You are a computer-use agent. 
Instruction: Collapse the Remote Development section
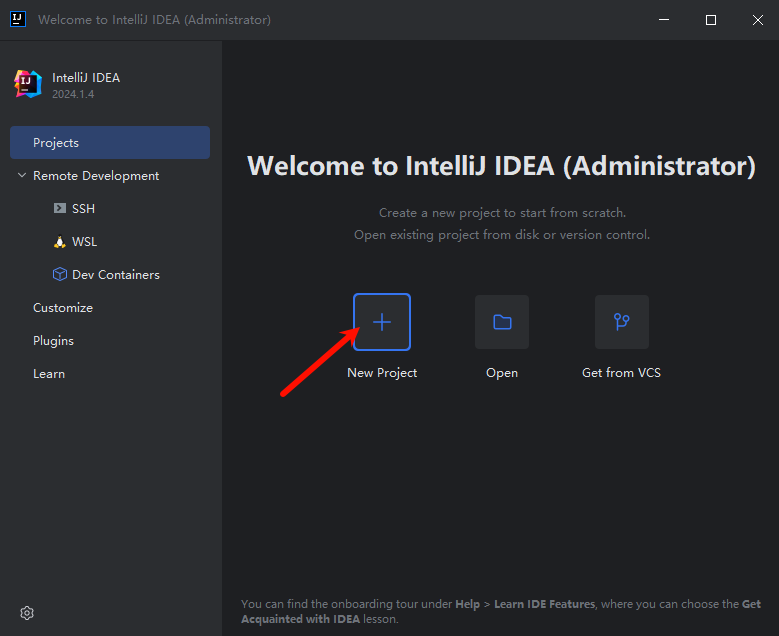(x=22, y=175)
